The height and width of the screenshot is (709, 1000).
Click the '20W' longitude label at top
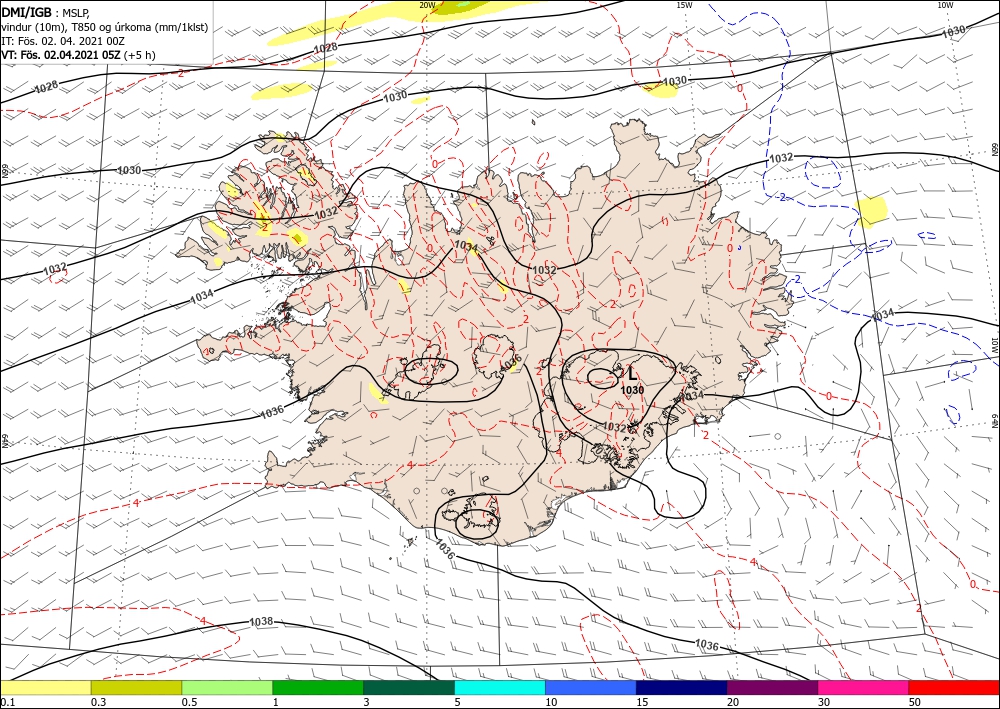click(427, 5)
